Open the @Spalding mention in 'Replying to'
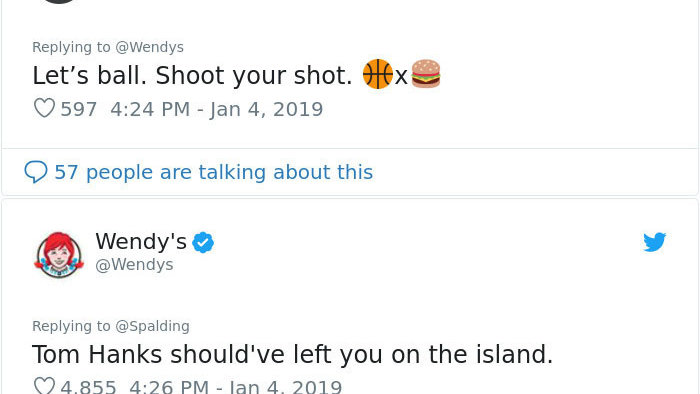The height and width of the screenshot is (394, 700). point(152,326)
